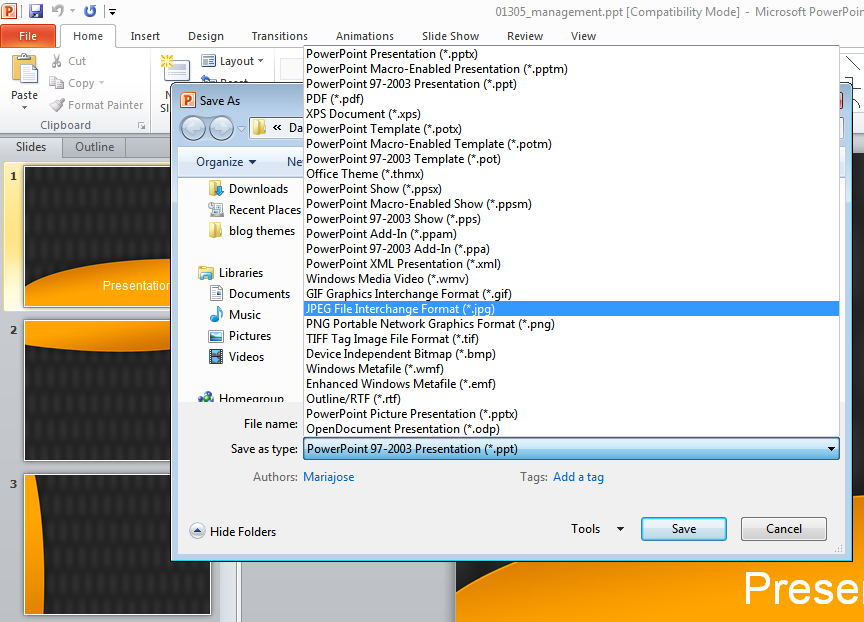Image resolution: width=864 pixels, height=622 pixels.
Task: Click the PowerPoint application icon in title bar
Action: pyautogui.click(x=9, y=10)
